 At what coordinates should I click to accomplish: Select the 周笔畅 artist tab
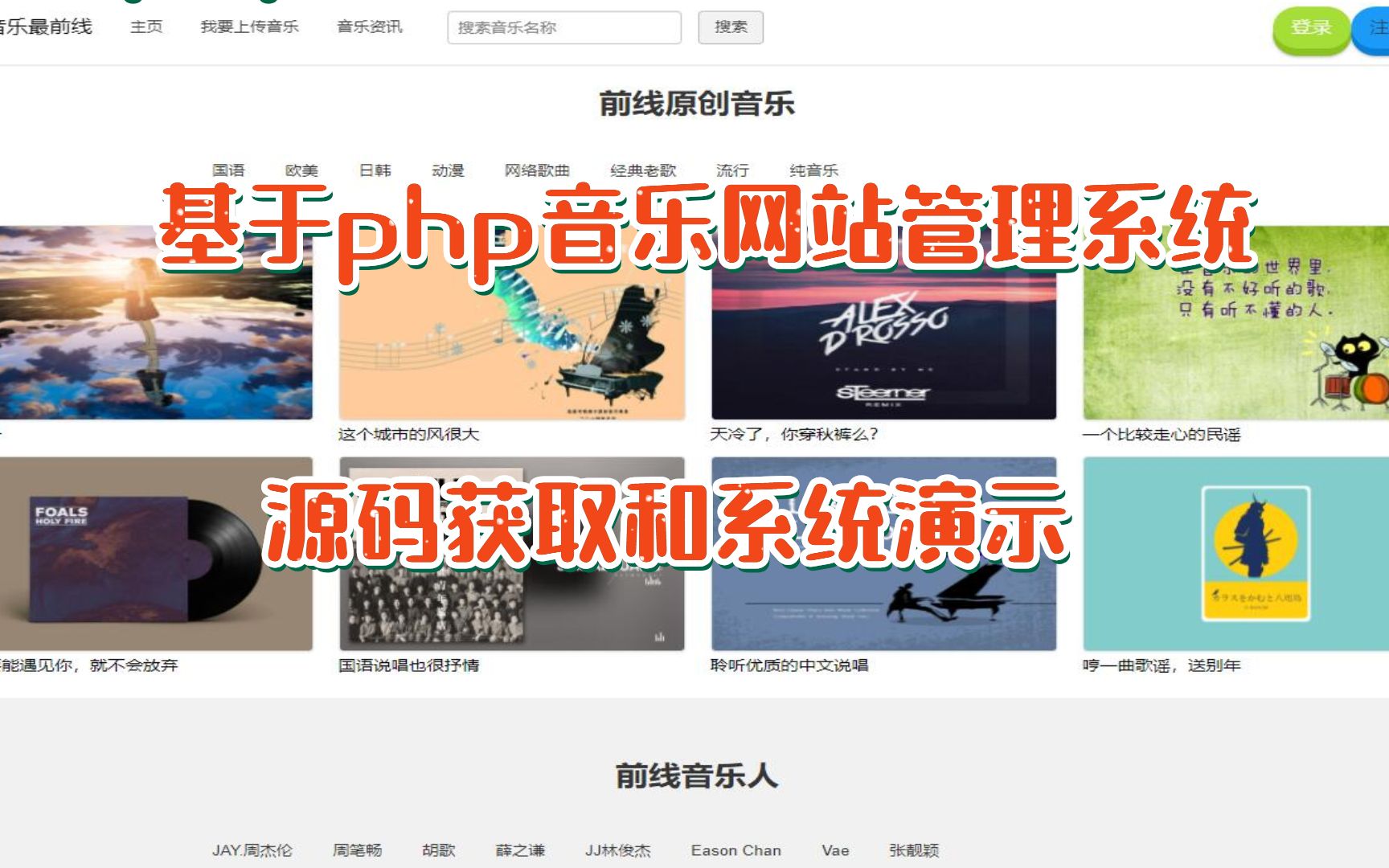point(358,850)
